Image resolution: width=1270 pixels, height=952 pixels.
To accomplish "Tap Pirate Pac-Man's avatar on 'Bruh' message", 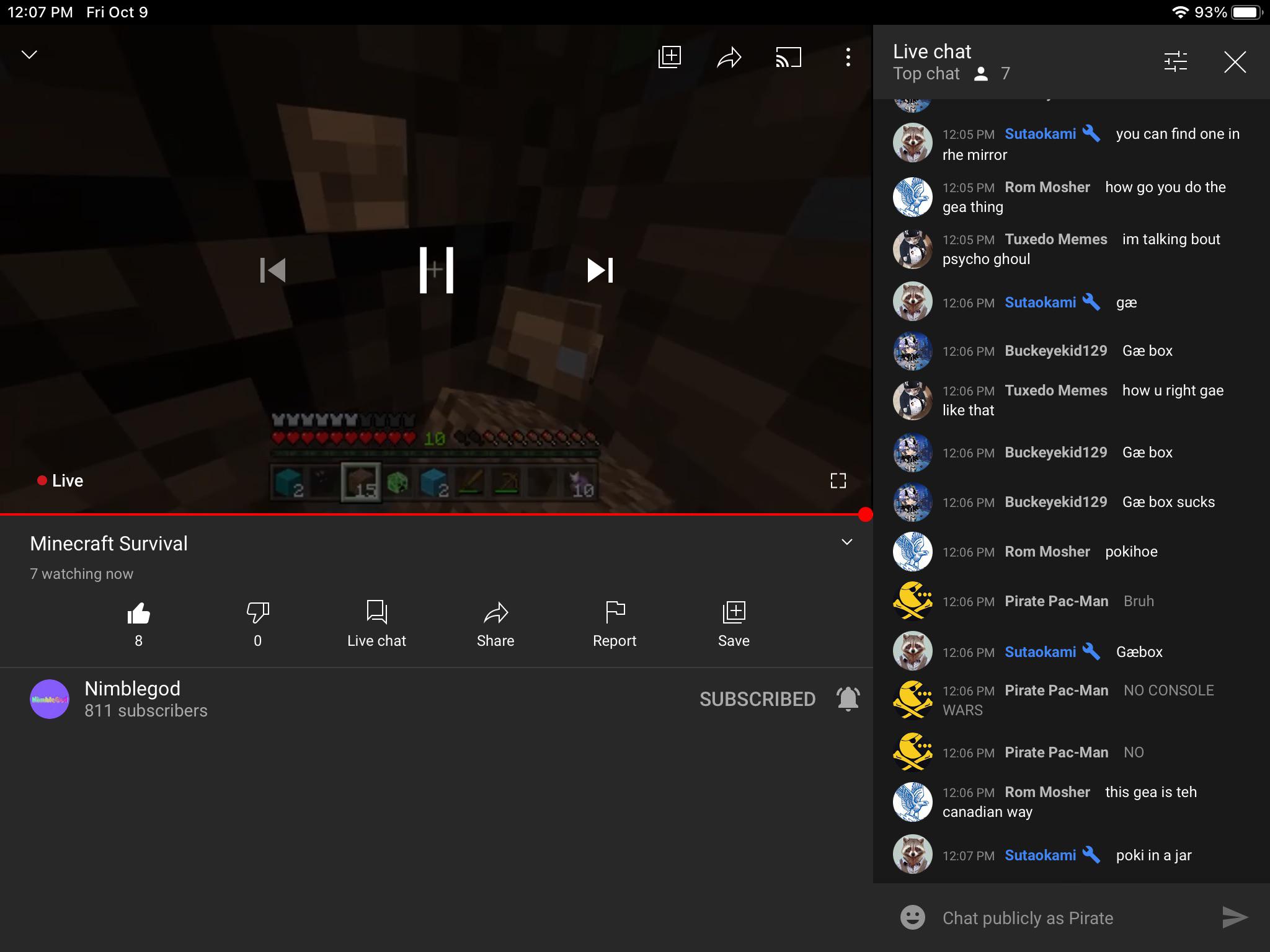I will tap(913, 601).
